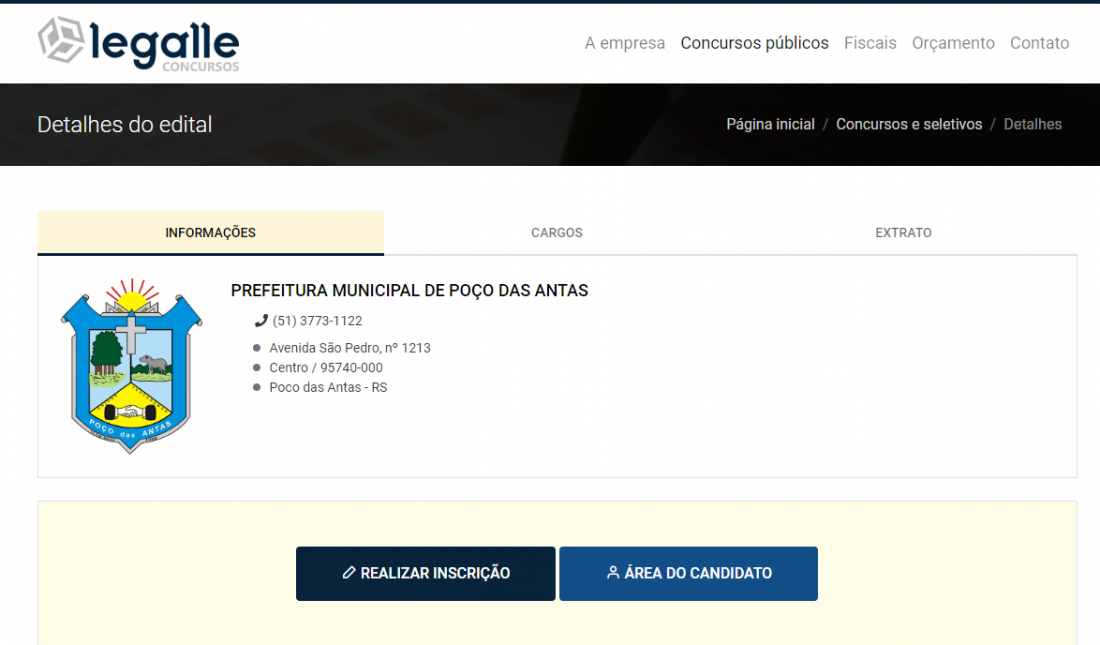Screen dimensions: 1100x645
Task: Switch to the Cargos tab
Action: point(556,233)
